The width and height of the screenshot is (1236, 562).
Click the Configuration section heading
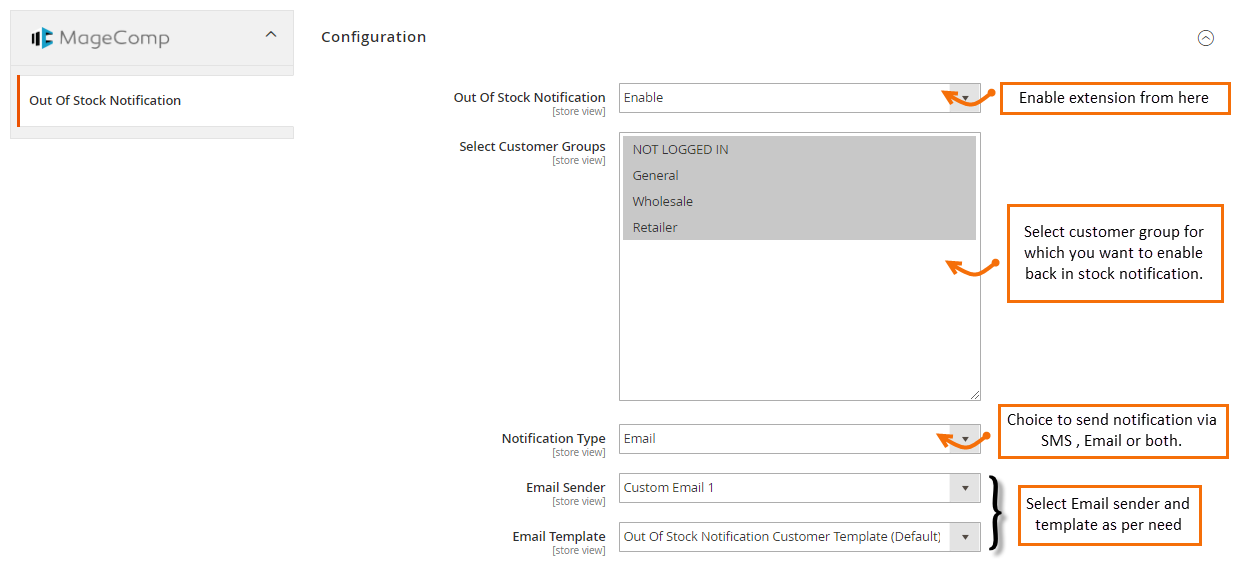point(373,37)
